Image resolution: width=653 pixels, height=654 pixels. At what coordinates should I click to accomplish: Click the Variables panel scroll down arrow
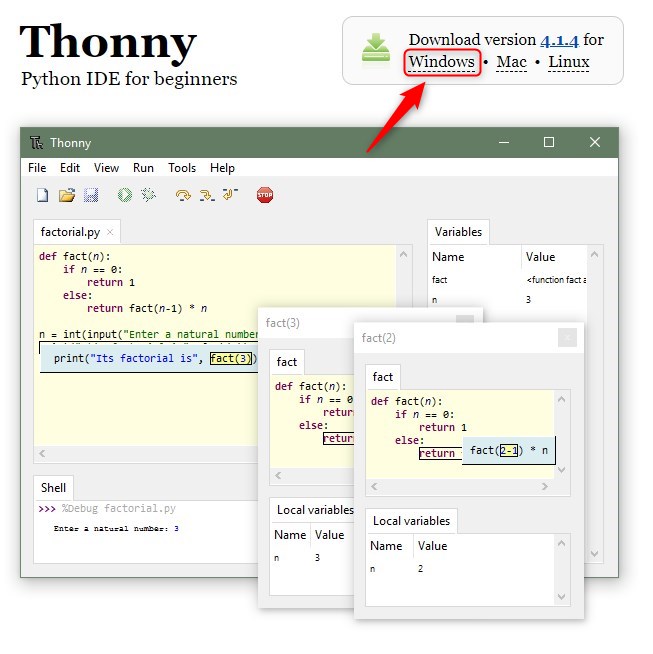(x=595, y=554)
